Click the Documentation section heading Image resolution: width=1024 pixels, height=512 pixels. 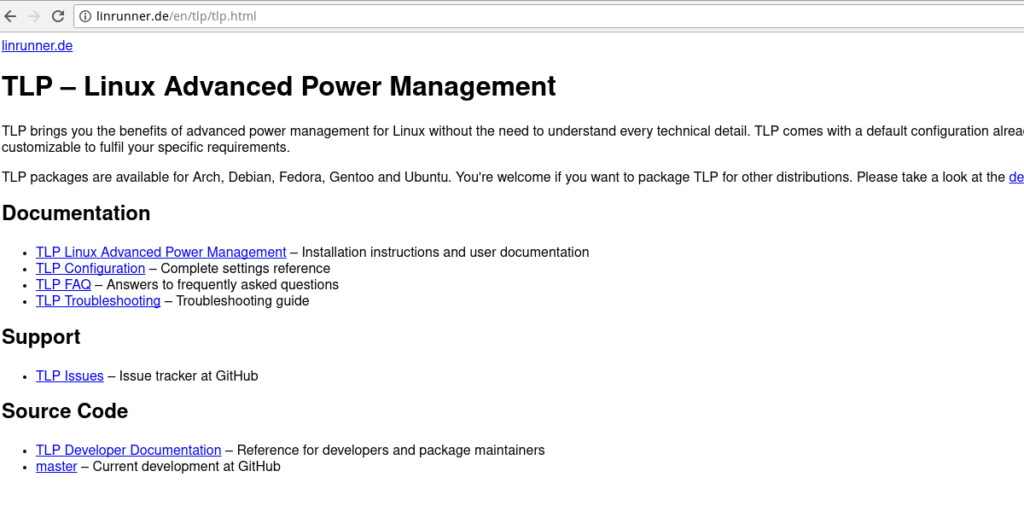click(x=76, y=214)
